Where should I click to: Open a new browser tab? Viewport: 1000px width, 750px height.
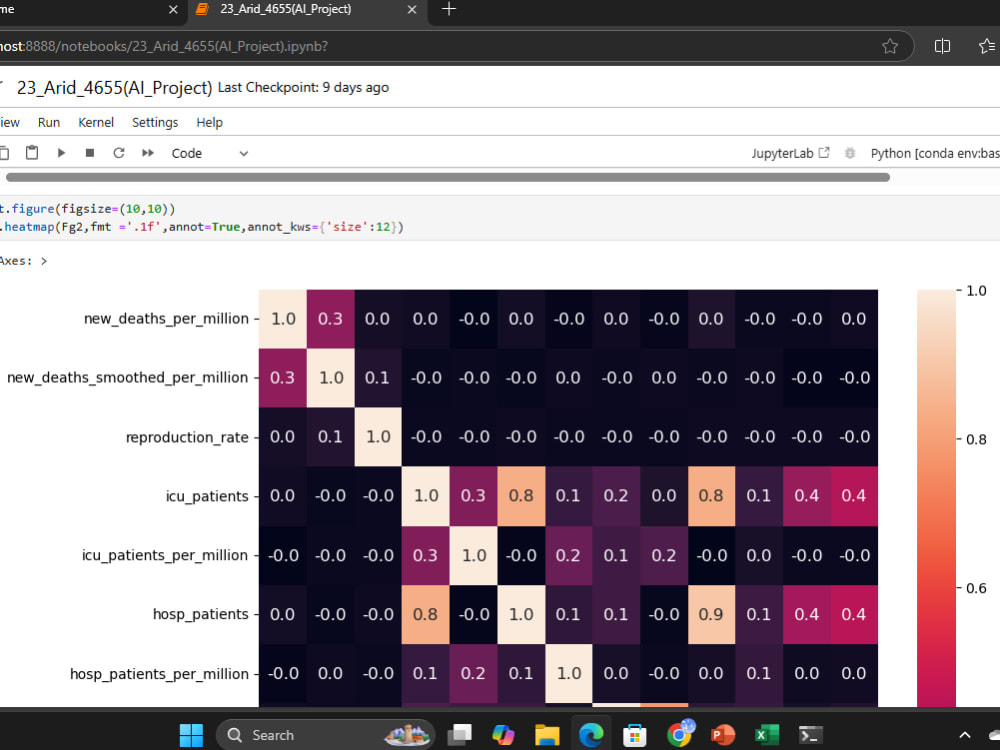coord(449,9)
